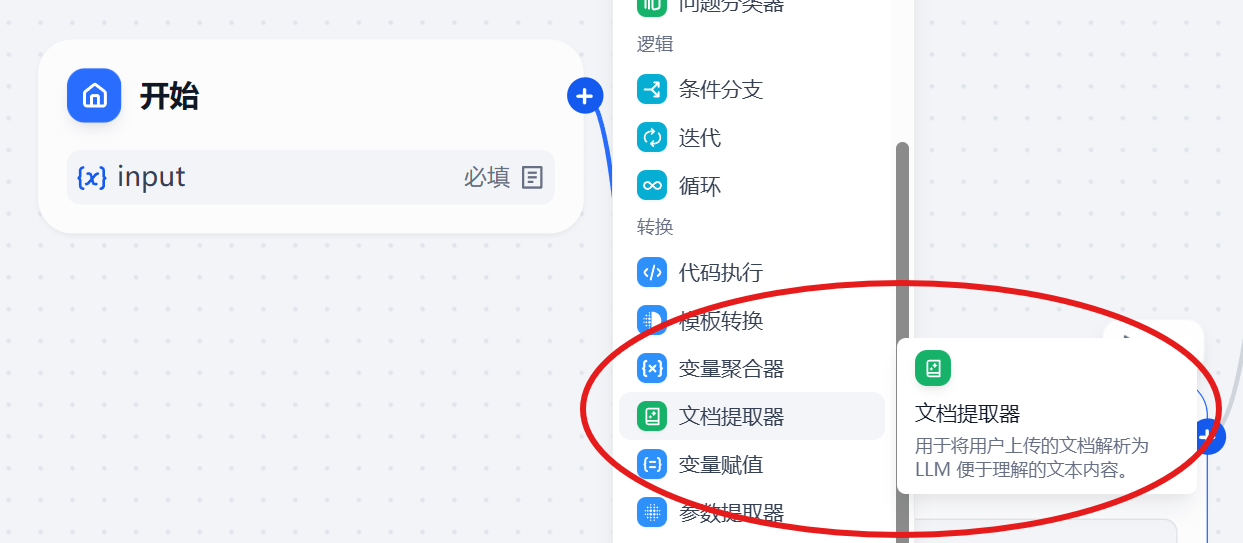1243x543 pixels.
Task: Choose the 代码执行 menu entry label
Action: pyautogui.click(x=721, y=272)
